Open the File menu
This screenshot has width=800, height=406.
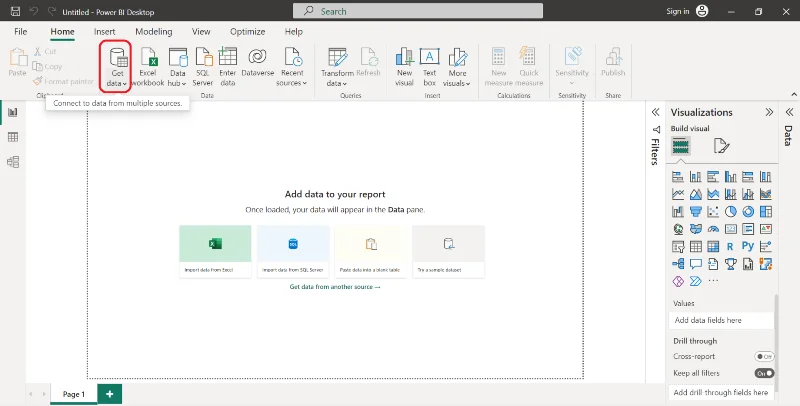tap(20, 32)
